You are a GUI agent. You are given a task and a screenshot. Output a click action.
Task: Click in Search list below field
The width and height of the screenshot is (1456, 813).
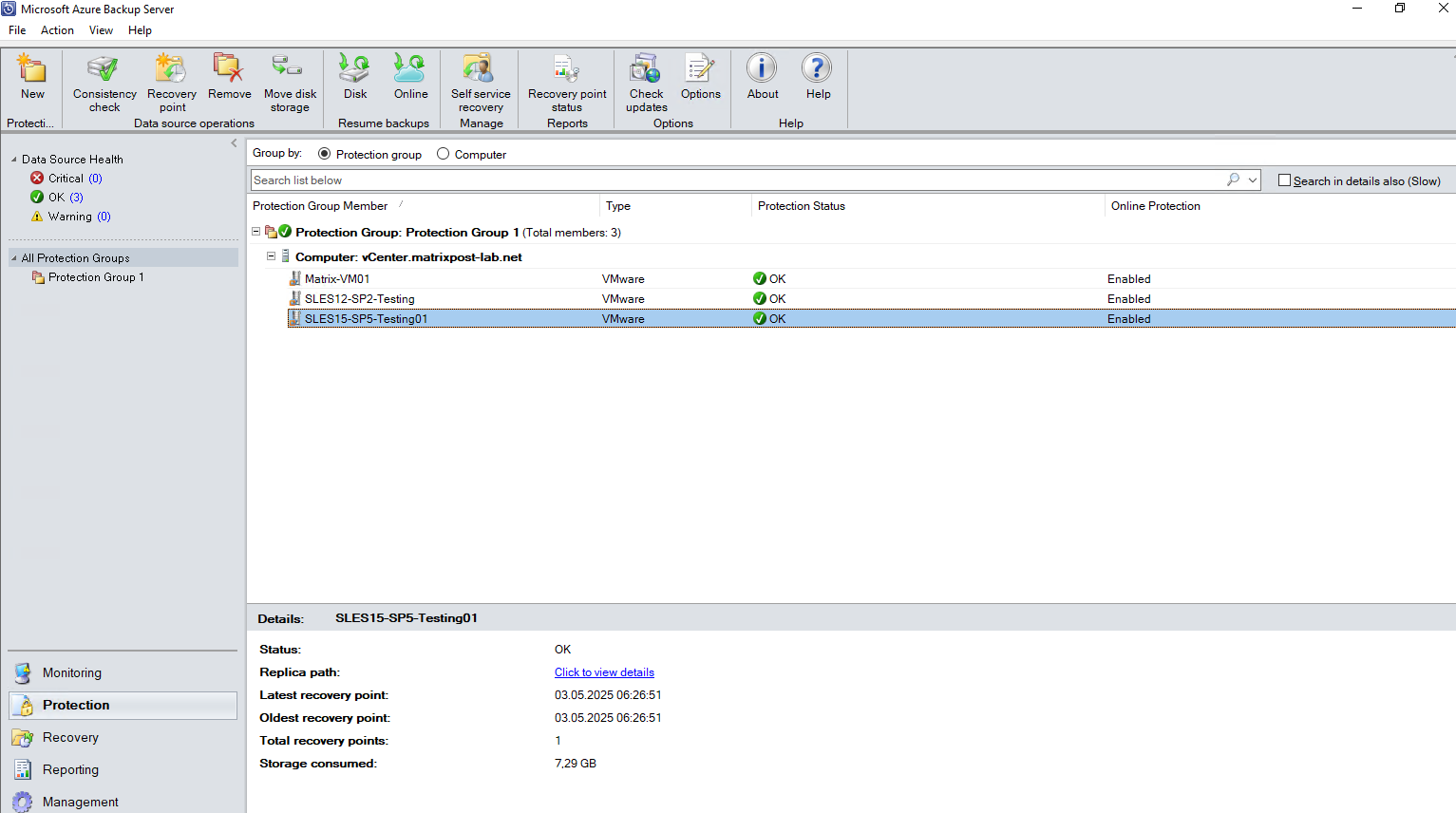[x=737, y=180]
